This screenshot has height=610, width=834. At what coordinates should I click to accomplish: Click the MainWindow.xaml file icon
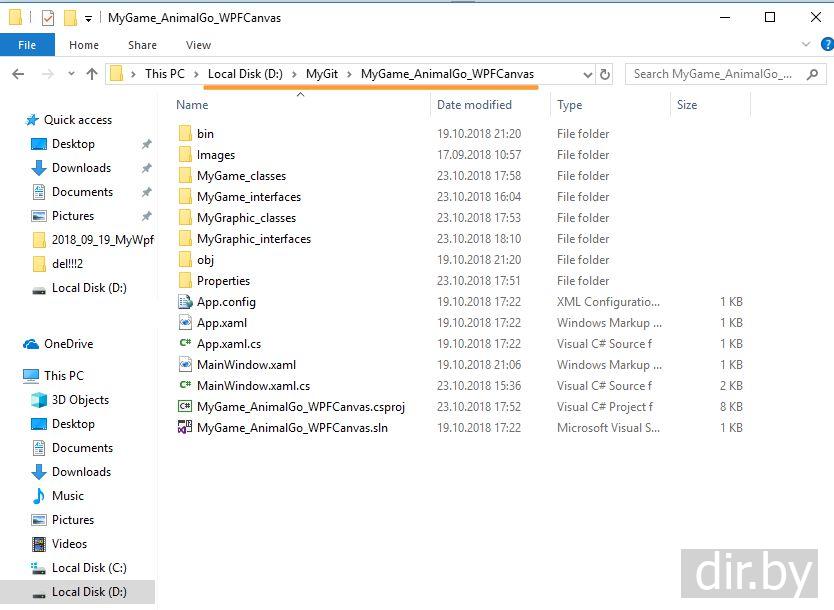185,364
